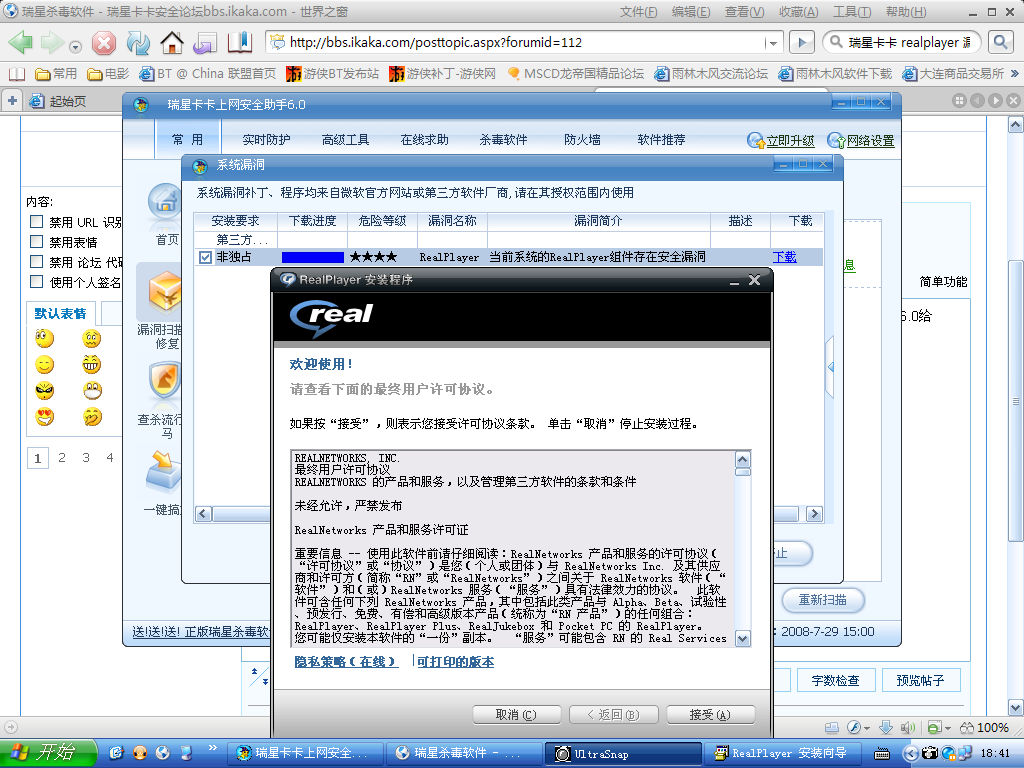Expand system tray hidden icons arrow

click(x=910, y=754)
